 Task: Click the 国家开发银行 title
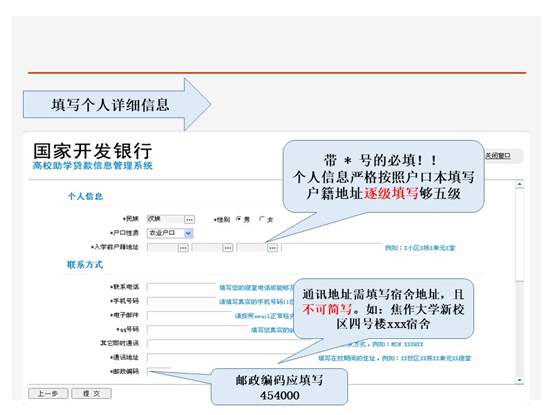[92, 151]
